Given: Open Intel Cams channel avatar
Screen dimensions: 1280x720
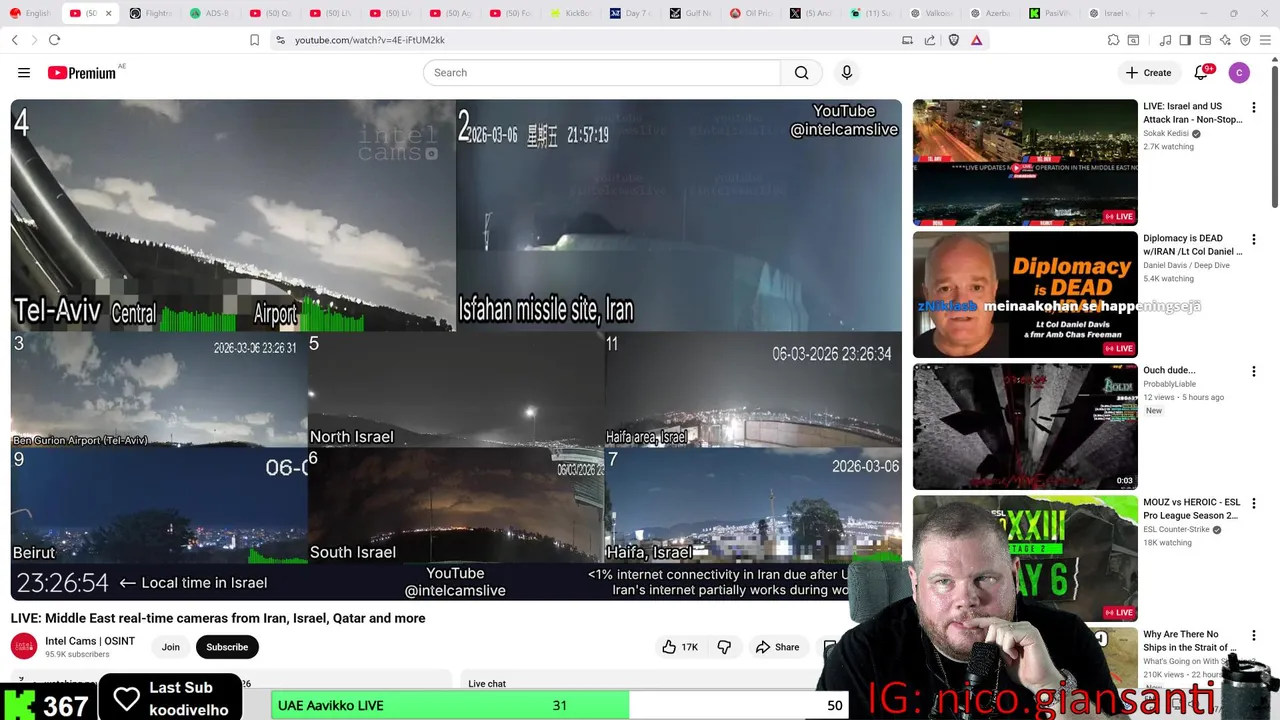Looking at the screenshot, I should pyautogui.click(x=24, y=647).
